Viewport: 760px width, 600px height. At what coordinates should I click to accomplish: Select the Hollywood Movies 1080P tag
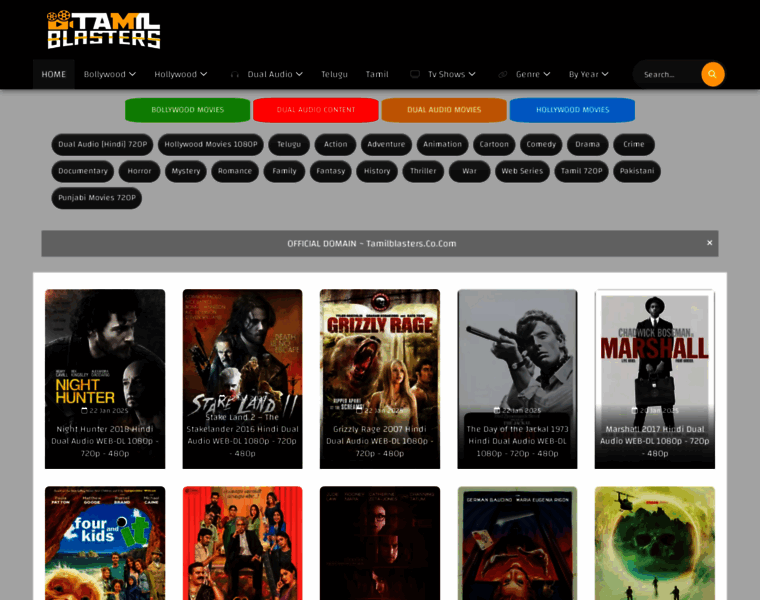[x=211, y=144]
